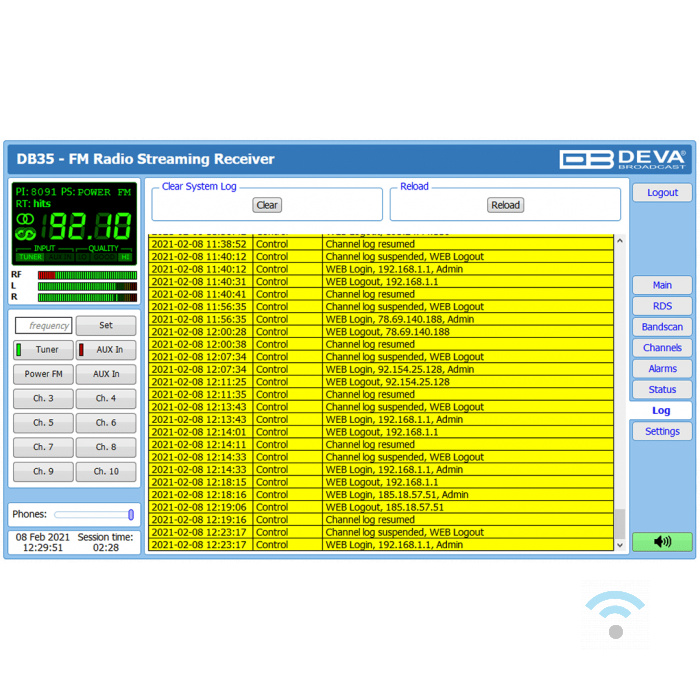Click the DEVA Broadcast logo
The height and width of the screenshot is (700, 700).
pyautogui.click(x=622, y=159)
